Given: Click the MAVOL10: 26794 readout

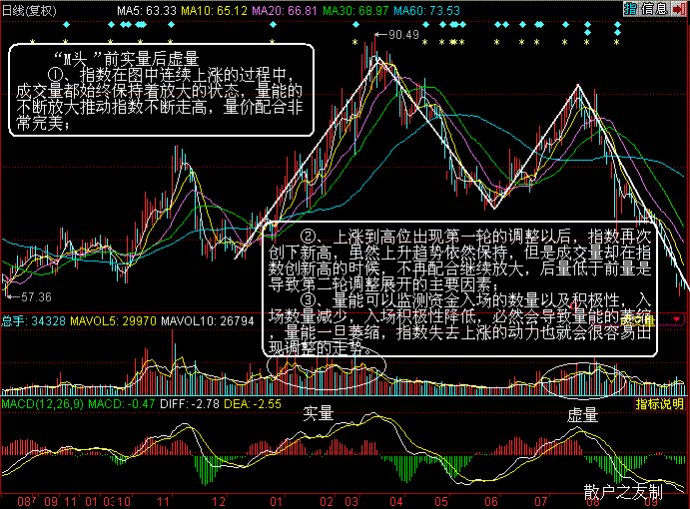Looking at the screenshot, I should click(207, 321).
